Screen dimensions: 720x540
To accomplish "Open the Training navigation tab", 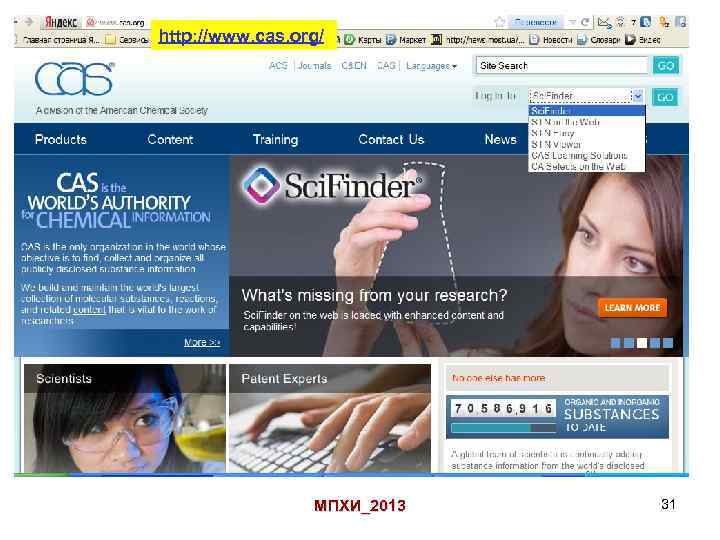I will (x=276, y=139).
